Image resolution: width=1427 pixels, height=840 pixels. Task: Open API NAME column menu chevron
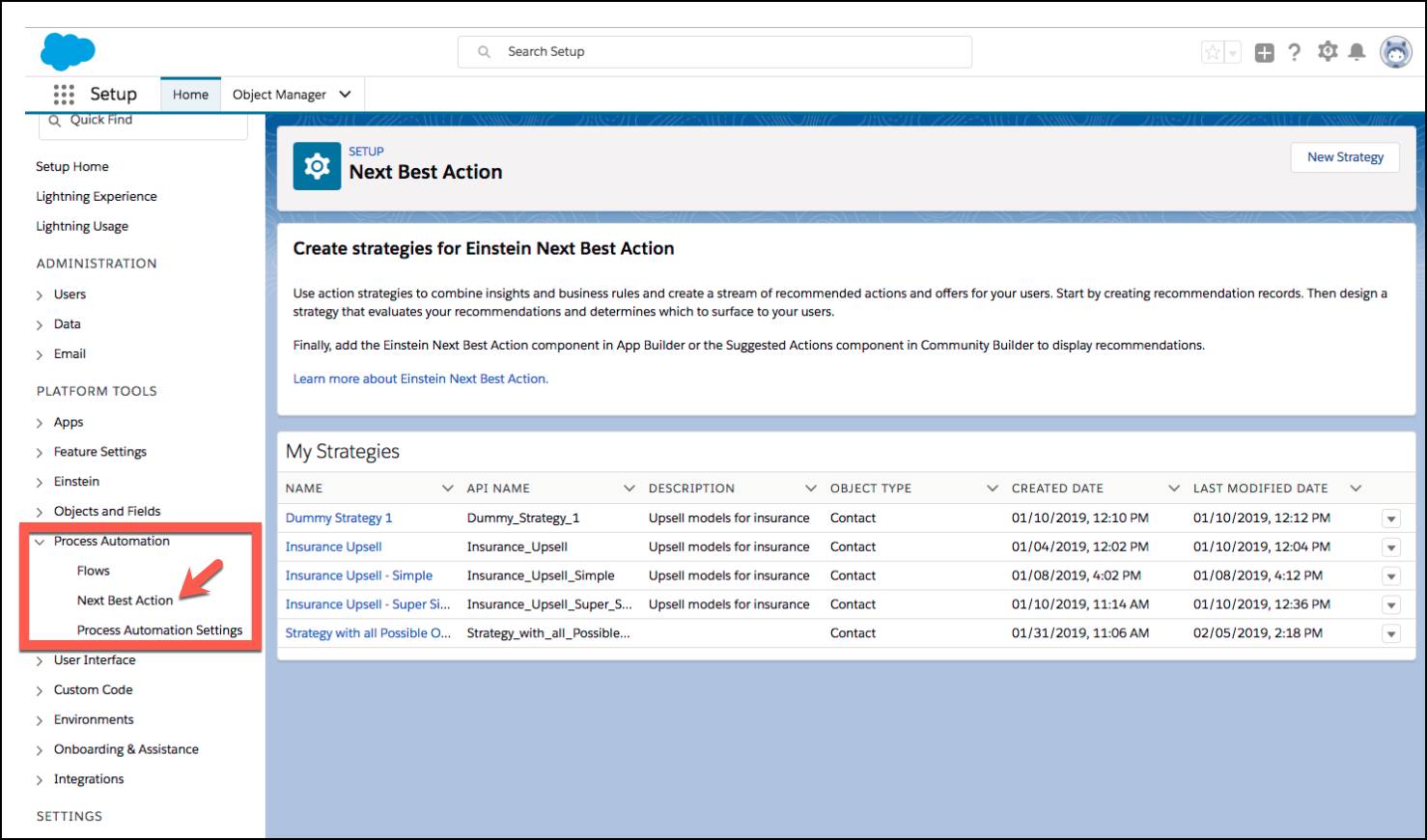[x=630, y=489]
